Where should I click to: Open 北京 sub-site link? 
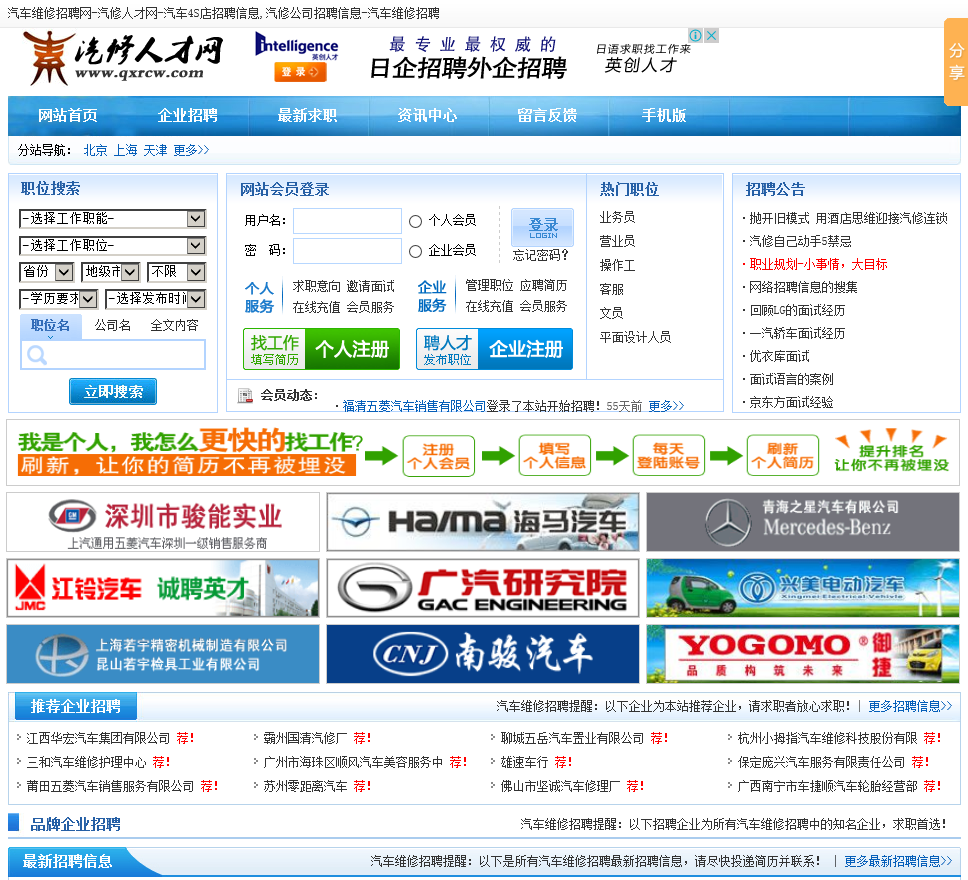point(96,150)
